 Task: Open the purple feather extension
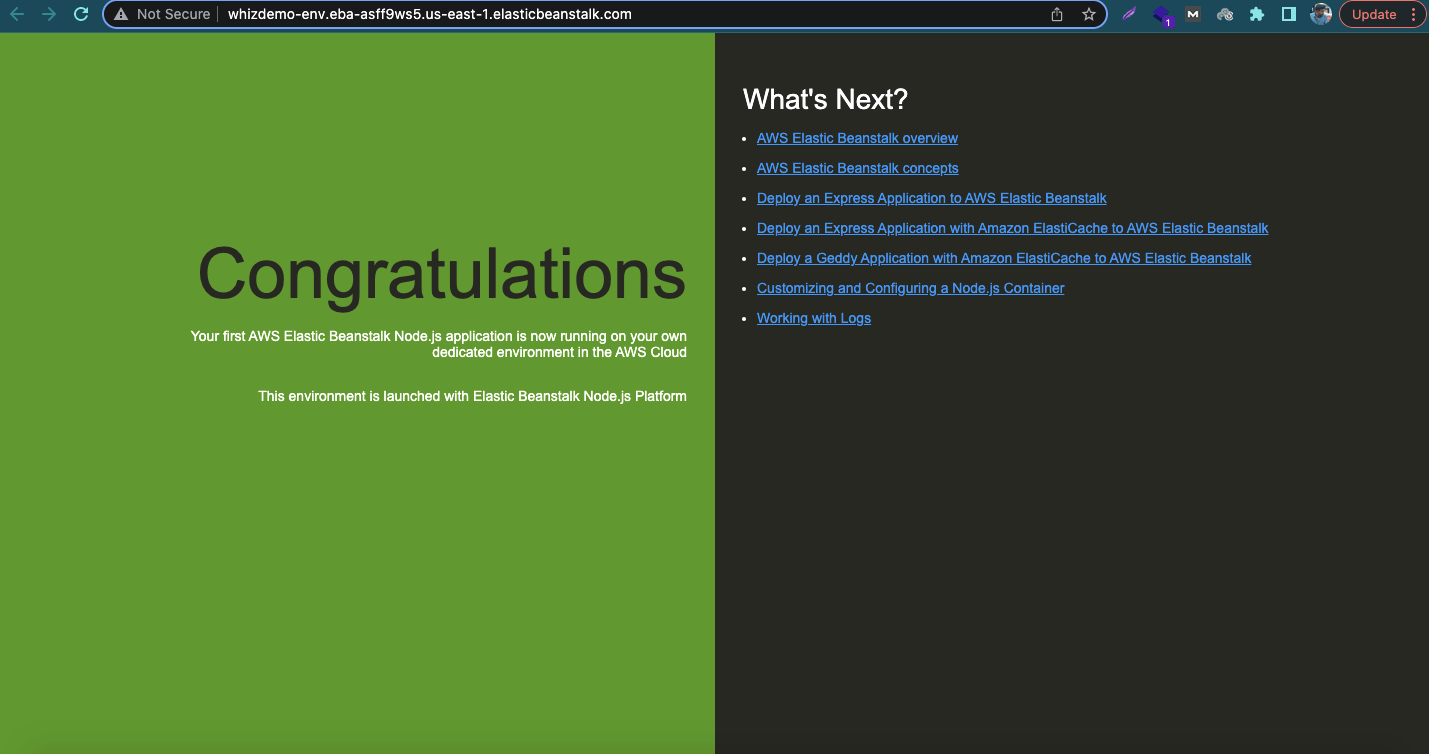click(x=1129, y=14)
